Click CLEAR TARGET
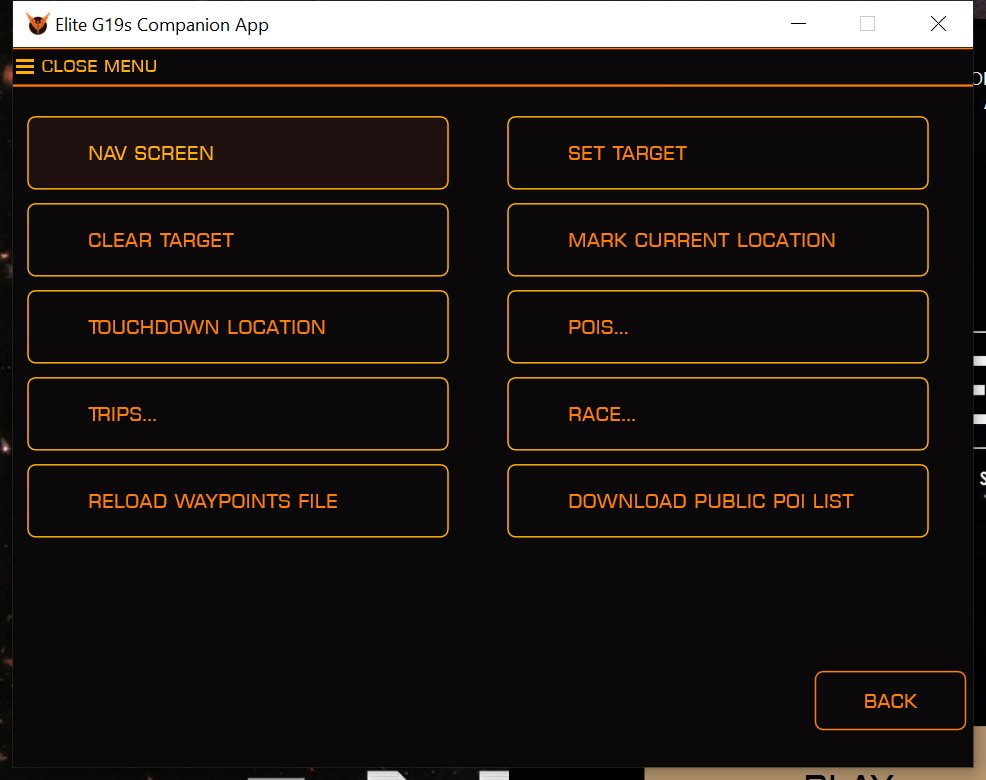Viewport: 986px width, 780px height. (x=237, y=240)
